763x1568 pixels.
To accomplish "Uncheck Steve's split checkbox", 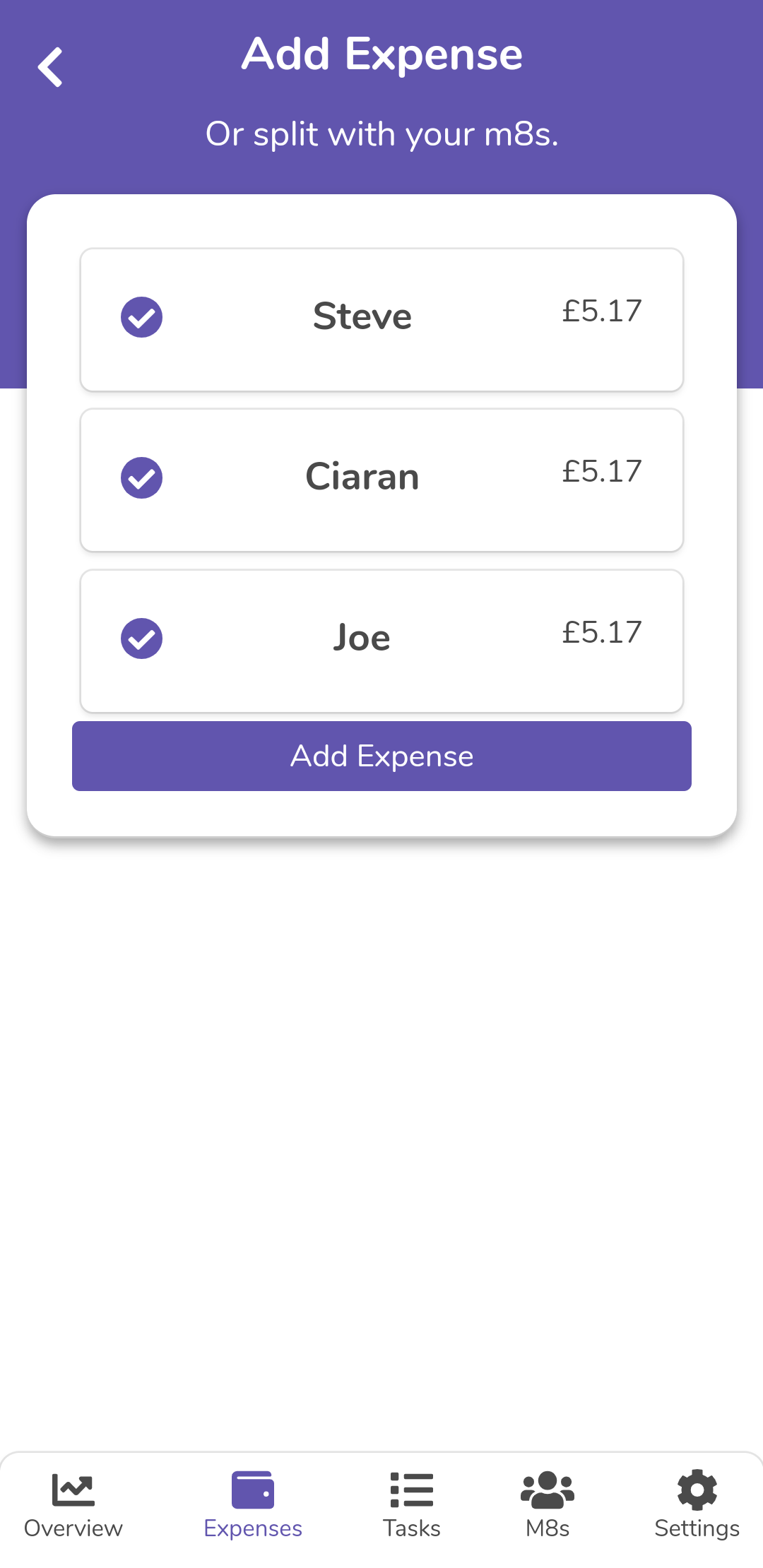I will click(x=141, y=317).
